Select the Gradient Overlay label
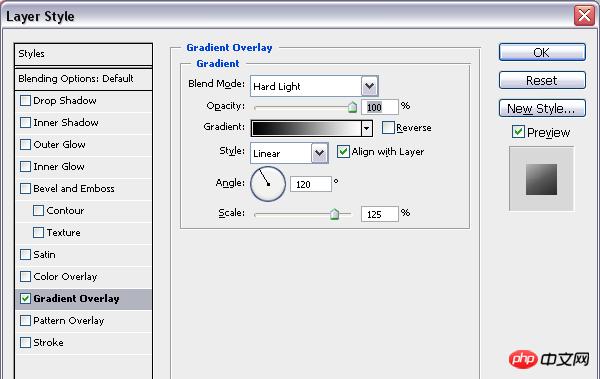Viewport: 600px width, 379px height. click(76, 299)
